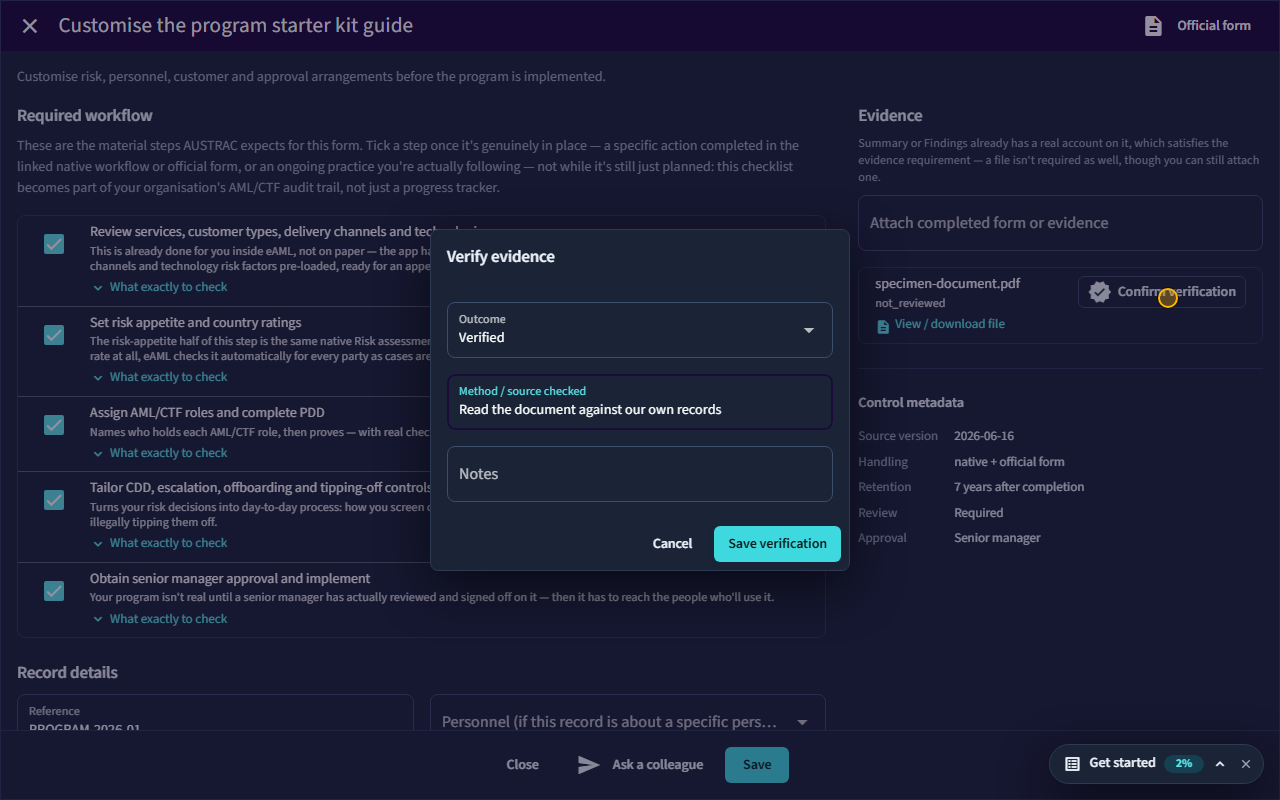Close the guide with the X icon
1280x800 pixels.
point(30,26)
